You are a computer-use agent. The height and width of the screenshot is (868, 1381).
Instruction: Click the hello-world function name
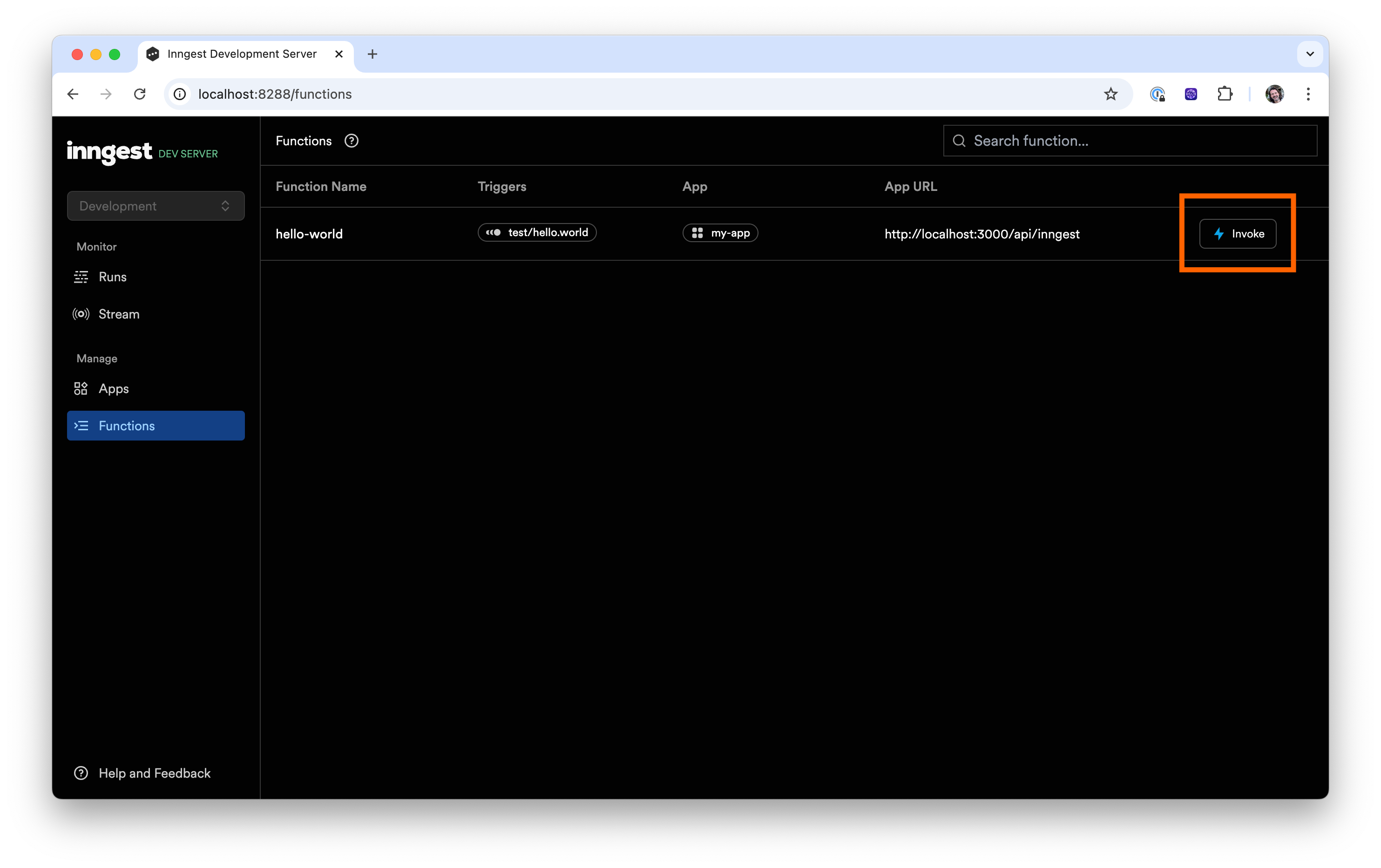click(x=309, y=233)
